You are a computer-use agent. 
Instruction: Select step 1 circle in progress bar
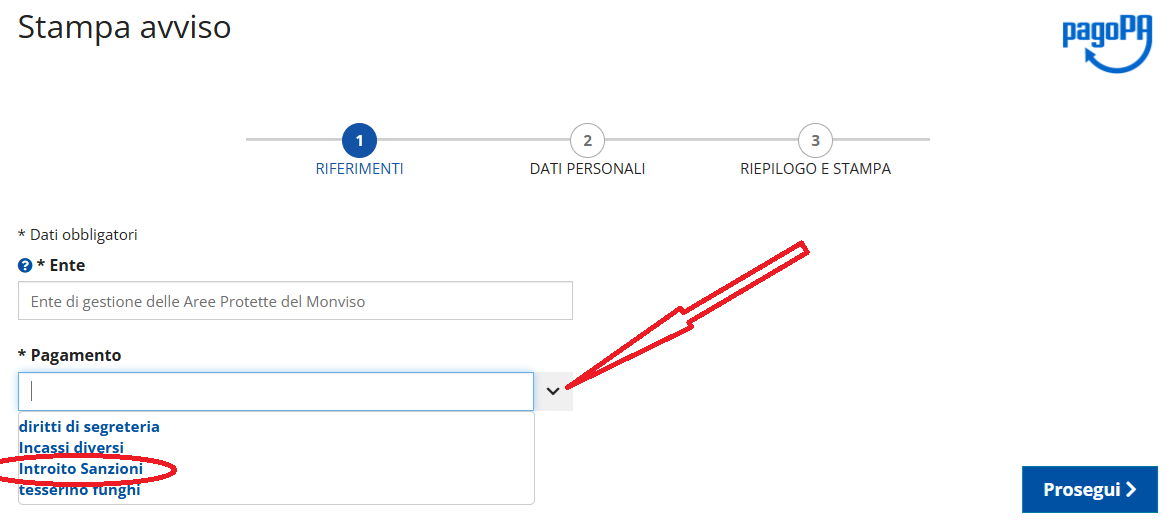coord(359,140)
